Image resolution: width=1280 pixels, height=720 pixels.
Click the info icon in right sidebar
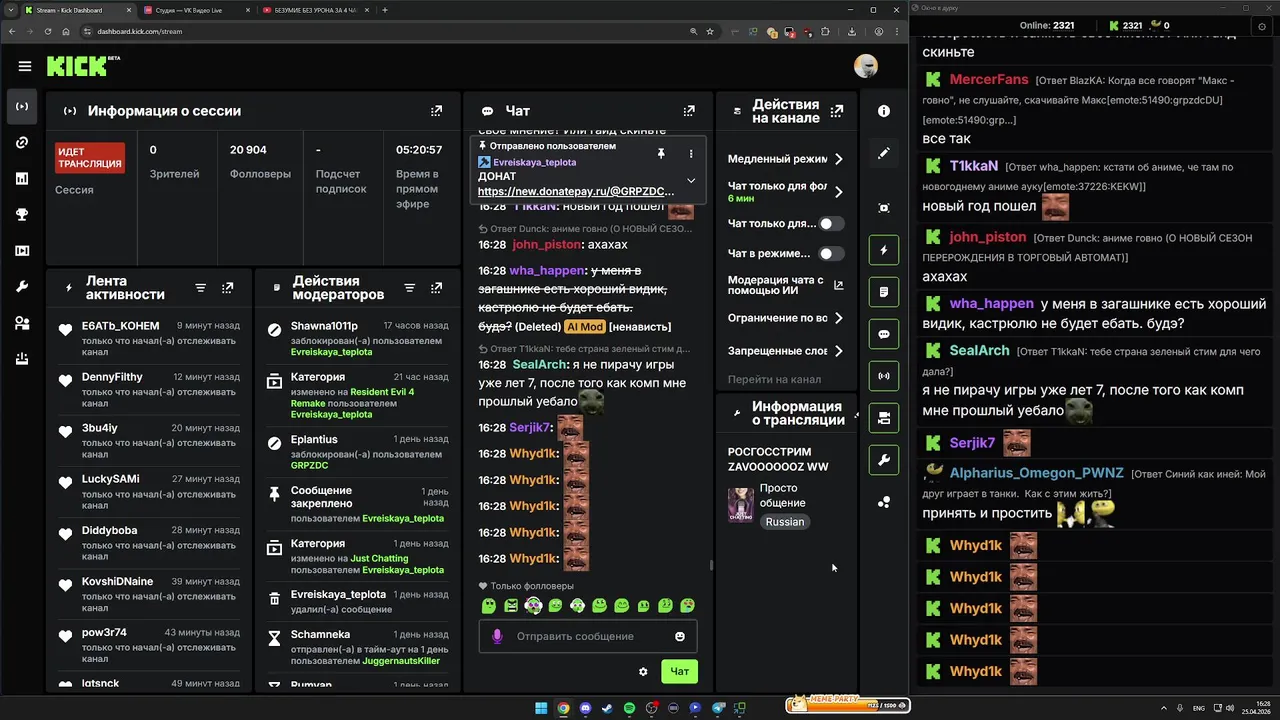point(884,111)
